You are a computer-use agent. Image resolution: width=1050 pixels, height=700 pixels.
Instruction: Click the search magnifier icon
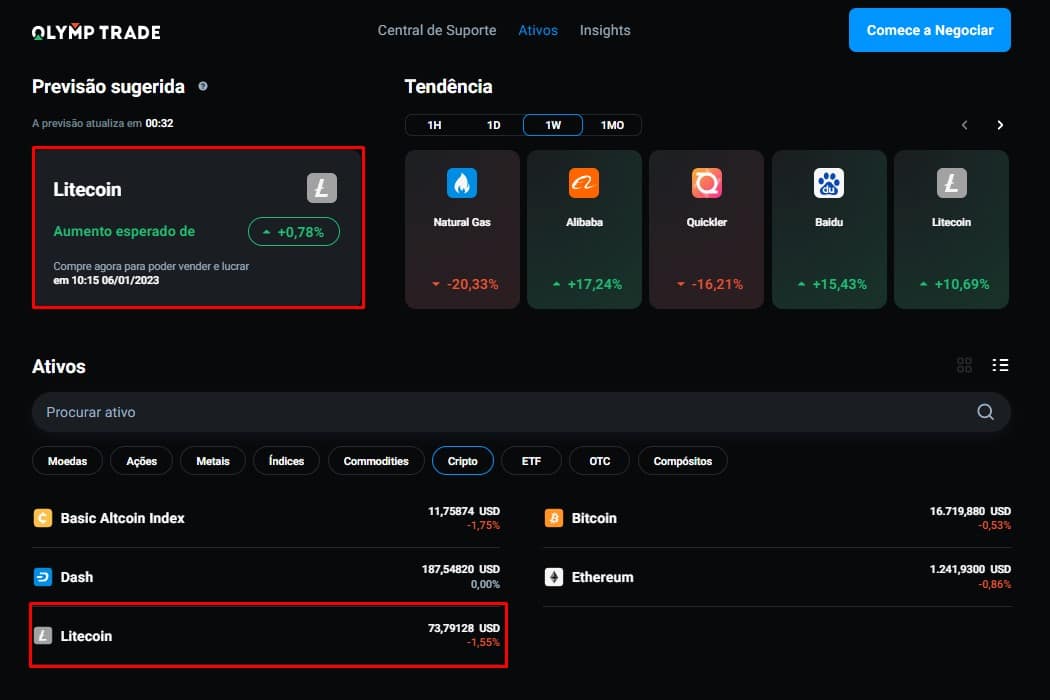[985, 412]
